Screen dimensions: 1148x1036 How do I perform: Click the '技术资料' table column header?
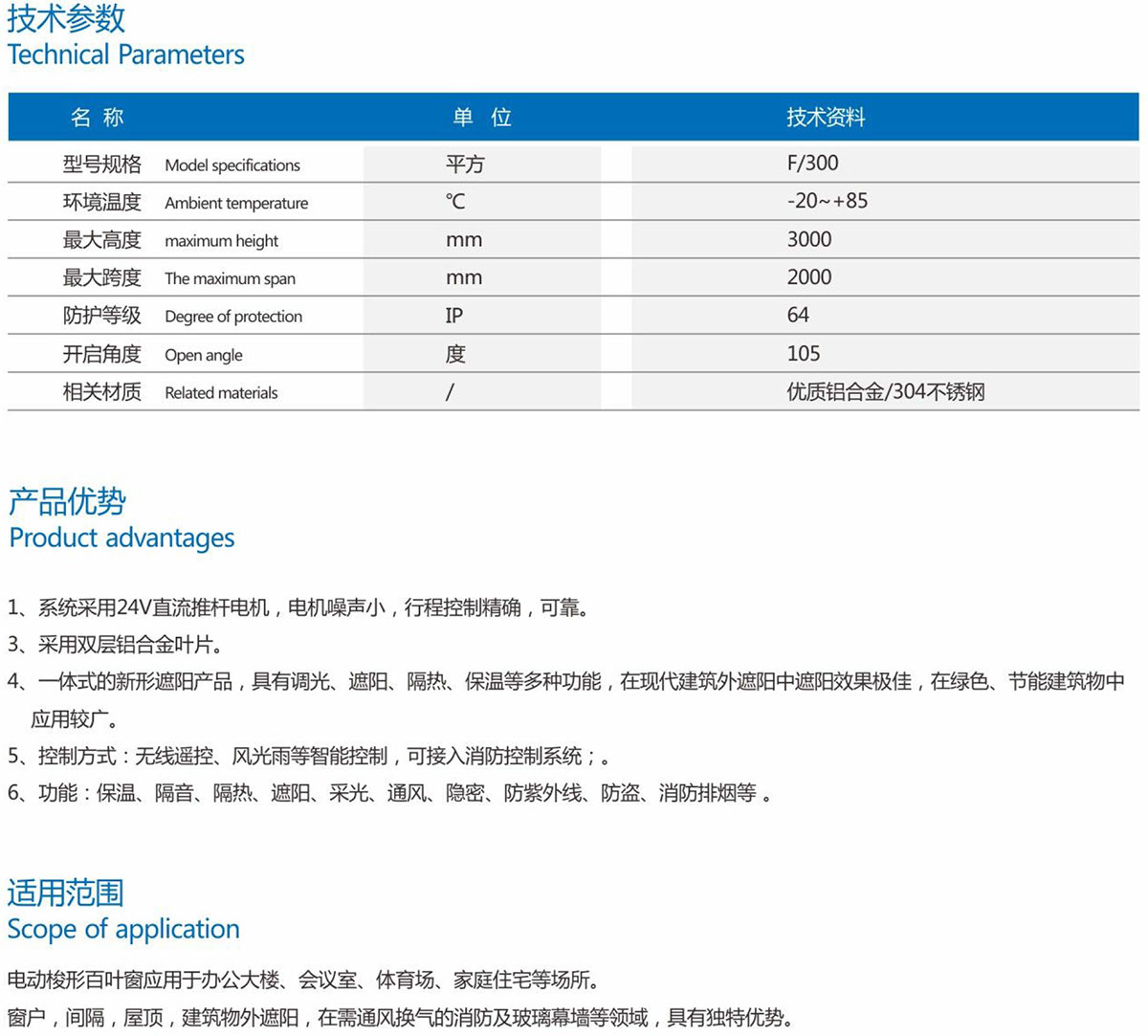coord(825,118)
